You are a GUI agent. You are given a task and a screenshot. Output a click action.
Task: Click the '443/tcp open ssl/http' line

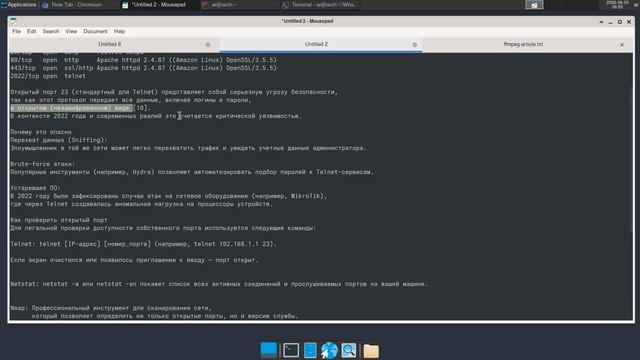[x=143, y=68]
